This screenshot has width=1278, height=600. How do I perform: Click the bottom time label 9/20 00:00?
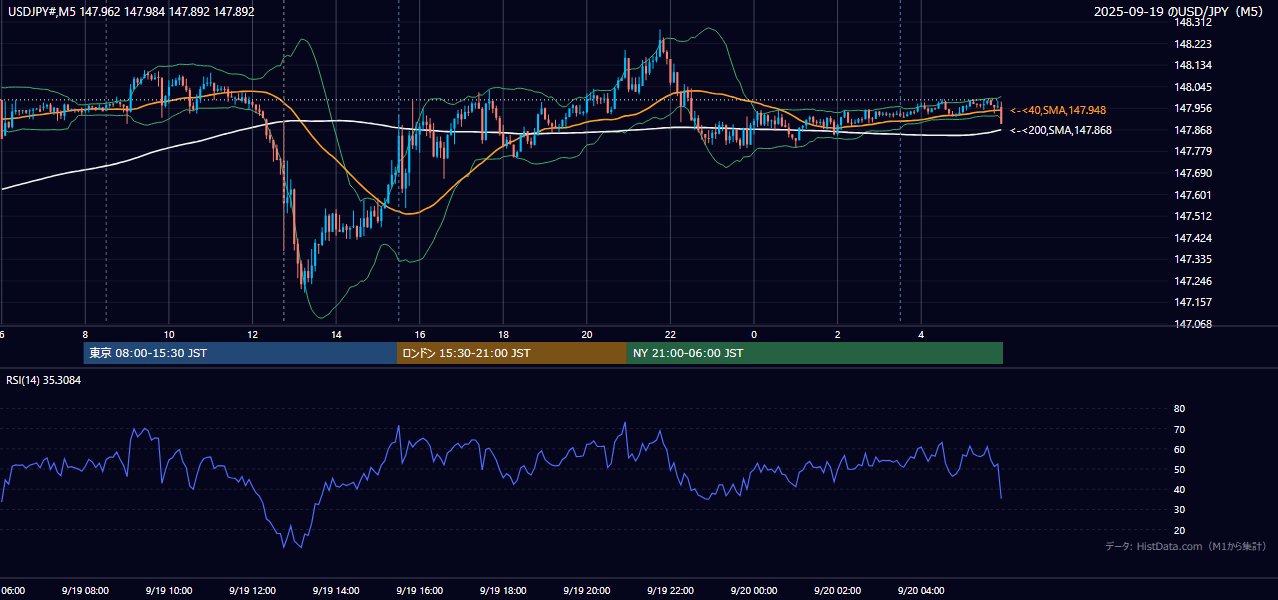(x=753, y=591)
